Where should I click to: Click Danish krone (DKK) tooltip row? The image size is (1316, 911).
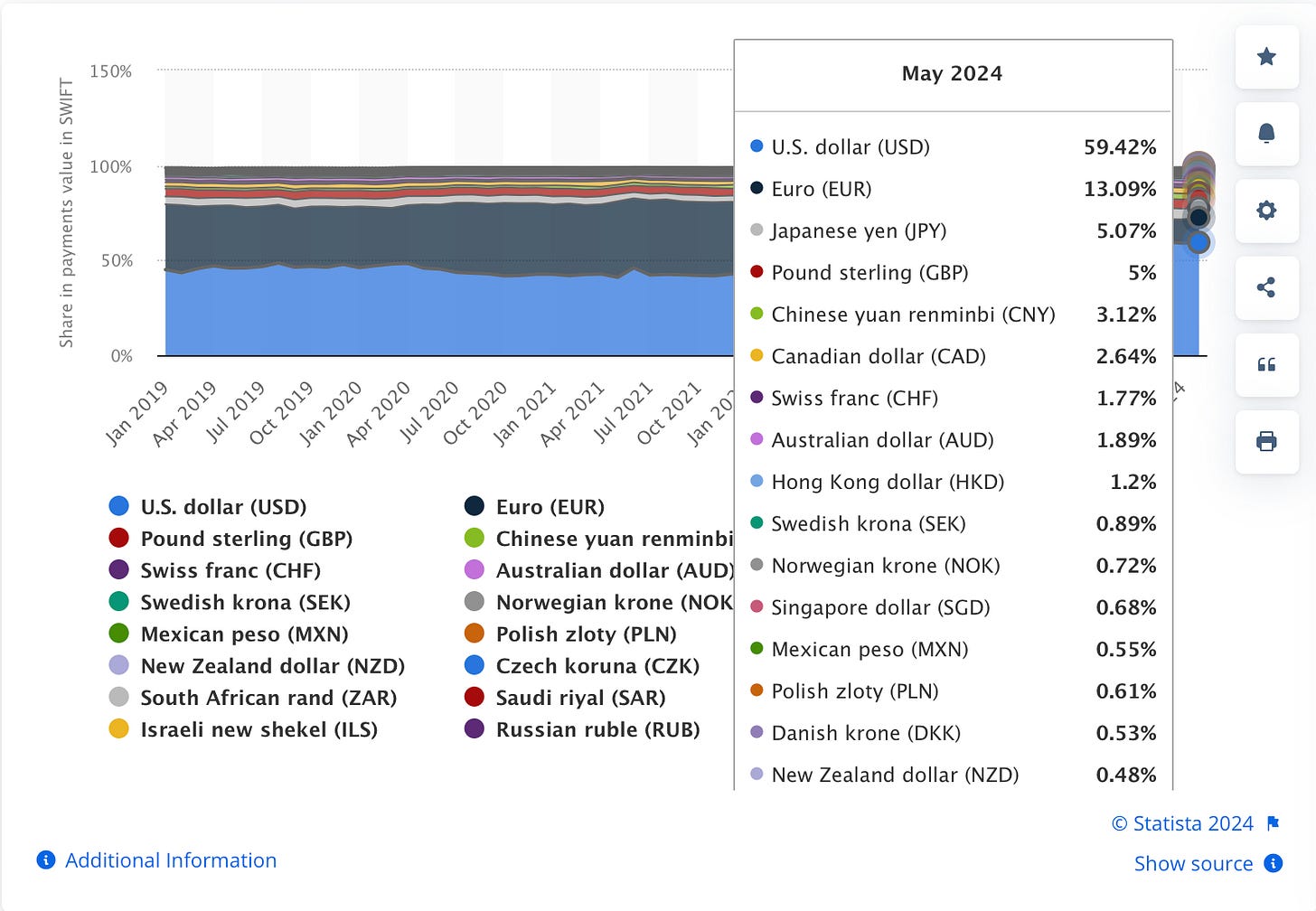[x=953, y=733]
